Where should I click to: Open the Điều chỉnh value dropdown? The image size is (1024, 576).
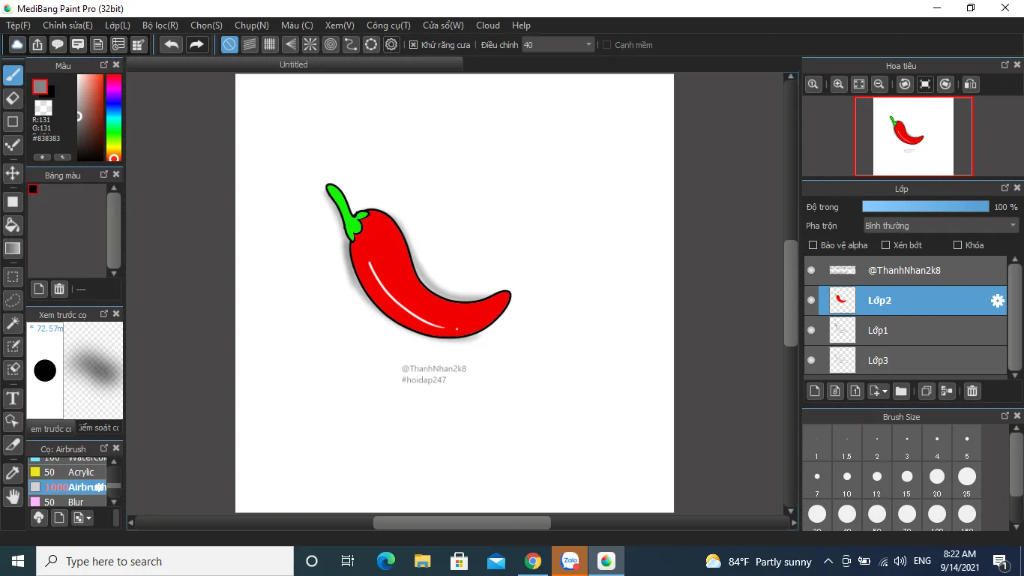(558, 45)
